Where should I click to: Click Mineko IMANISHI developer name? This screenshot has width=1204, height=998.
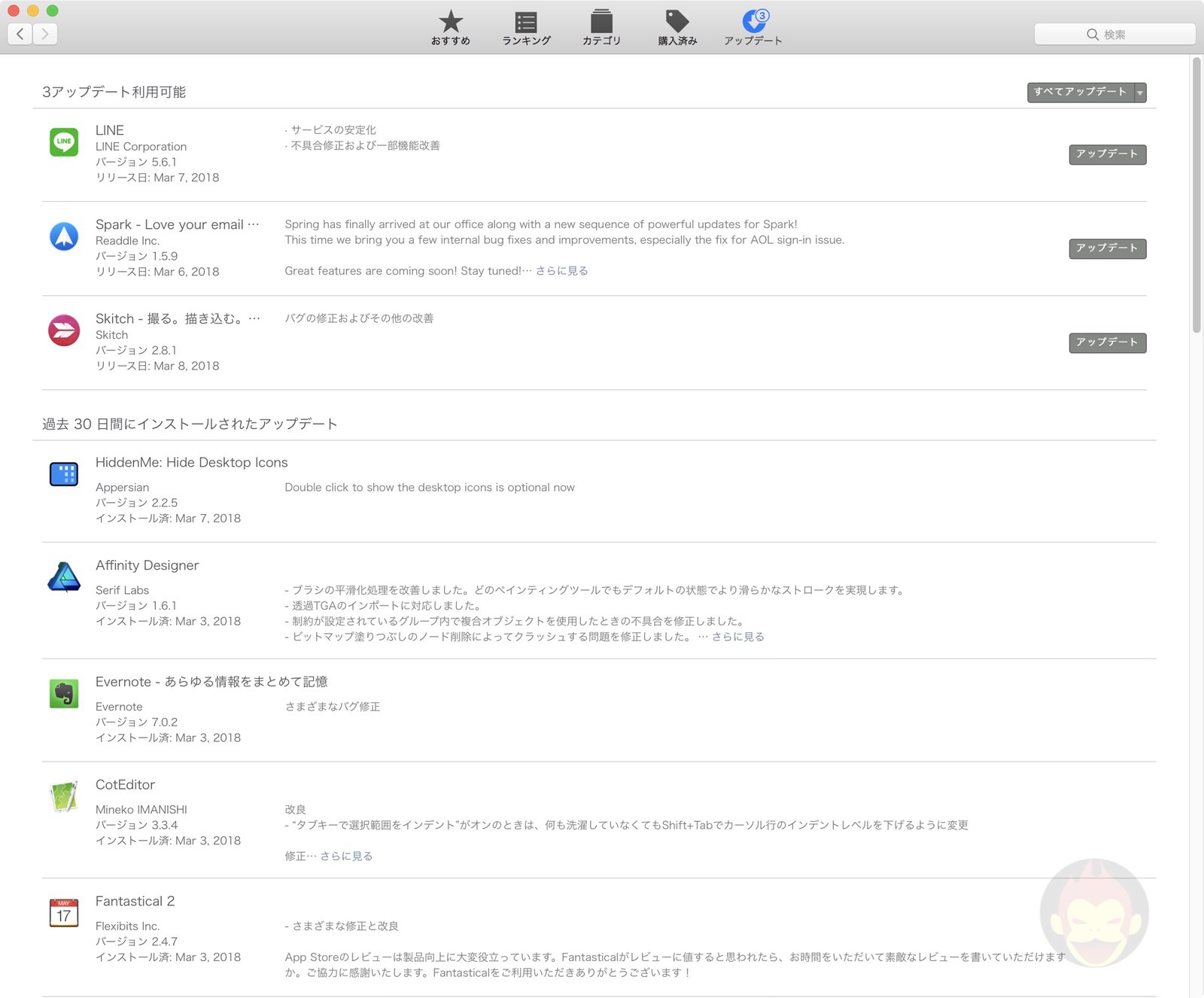coord(141,810)
